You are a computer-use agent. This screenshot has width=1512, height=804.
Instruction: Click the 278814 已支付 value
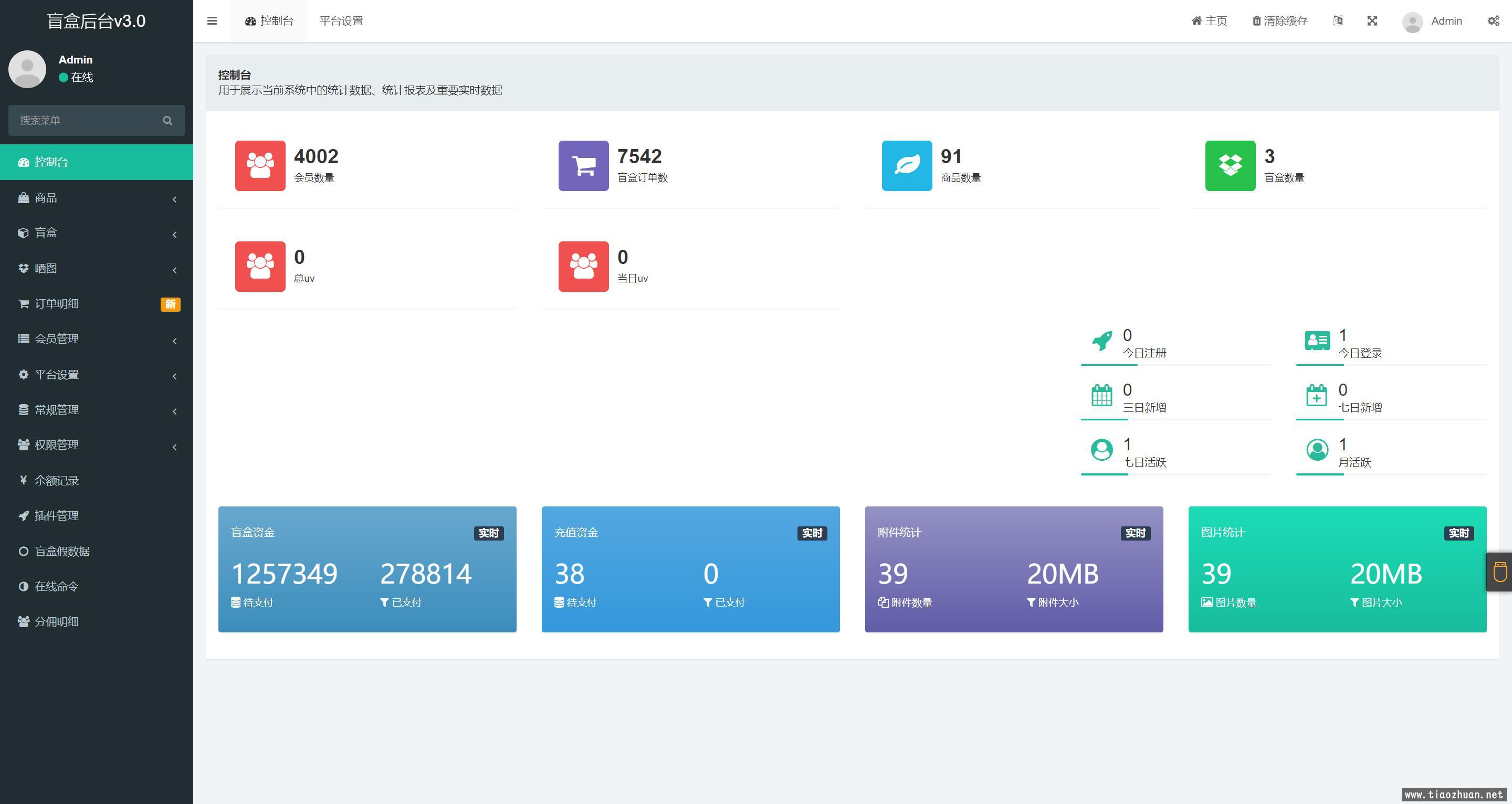coord(426,574)
